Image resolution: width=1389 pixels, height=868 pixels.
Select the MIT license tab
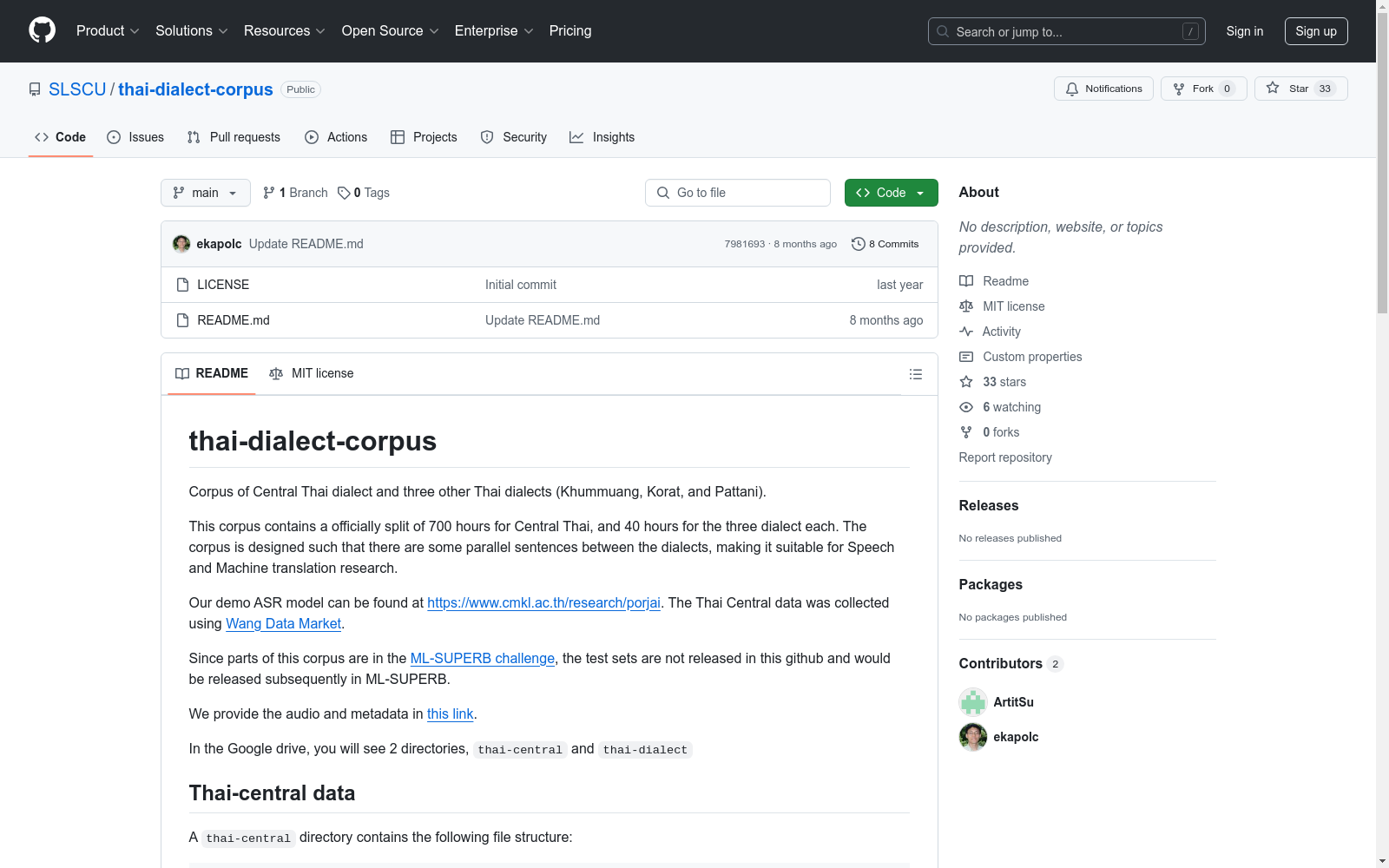pyautogui.click(x=312, y=373)
